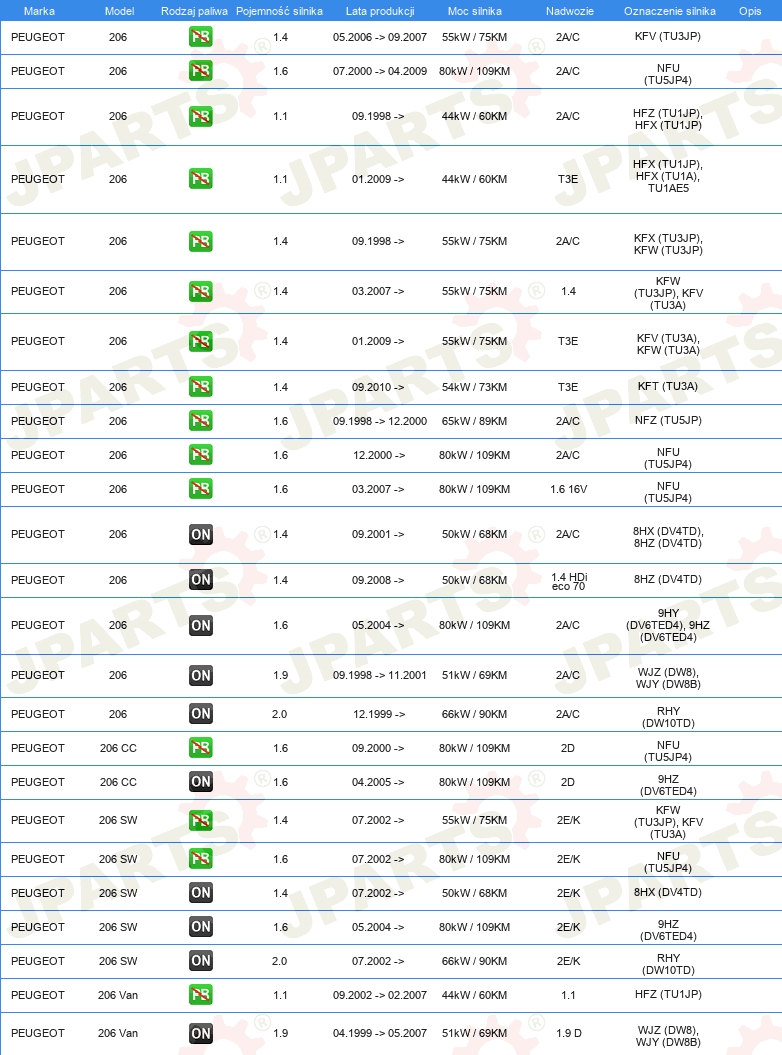Select the PB icon in the 65kW / 89KM row
This screenshot has height=1055, width=782.
(201, 421)
